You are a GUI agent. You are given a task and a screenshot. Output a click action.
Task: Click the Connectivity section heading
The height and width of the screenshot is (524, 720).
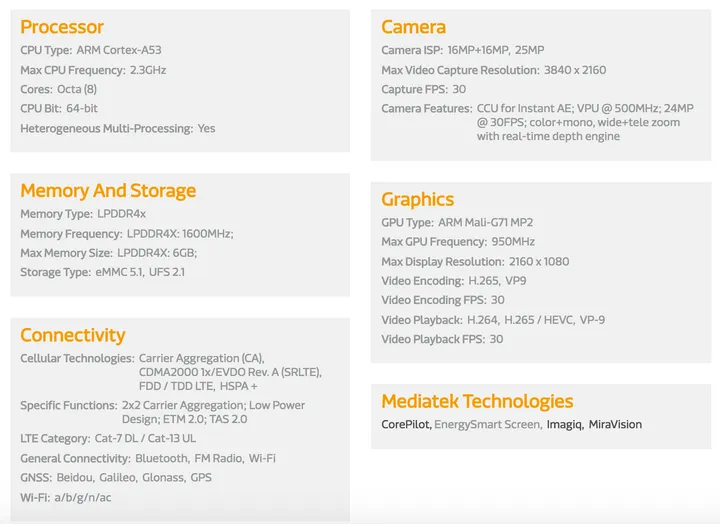(72, 335)
